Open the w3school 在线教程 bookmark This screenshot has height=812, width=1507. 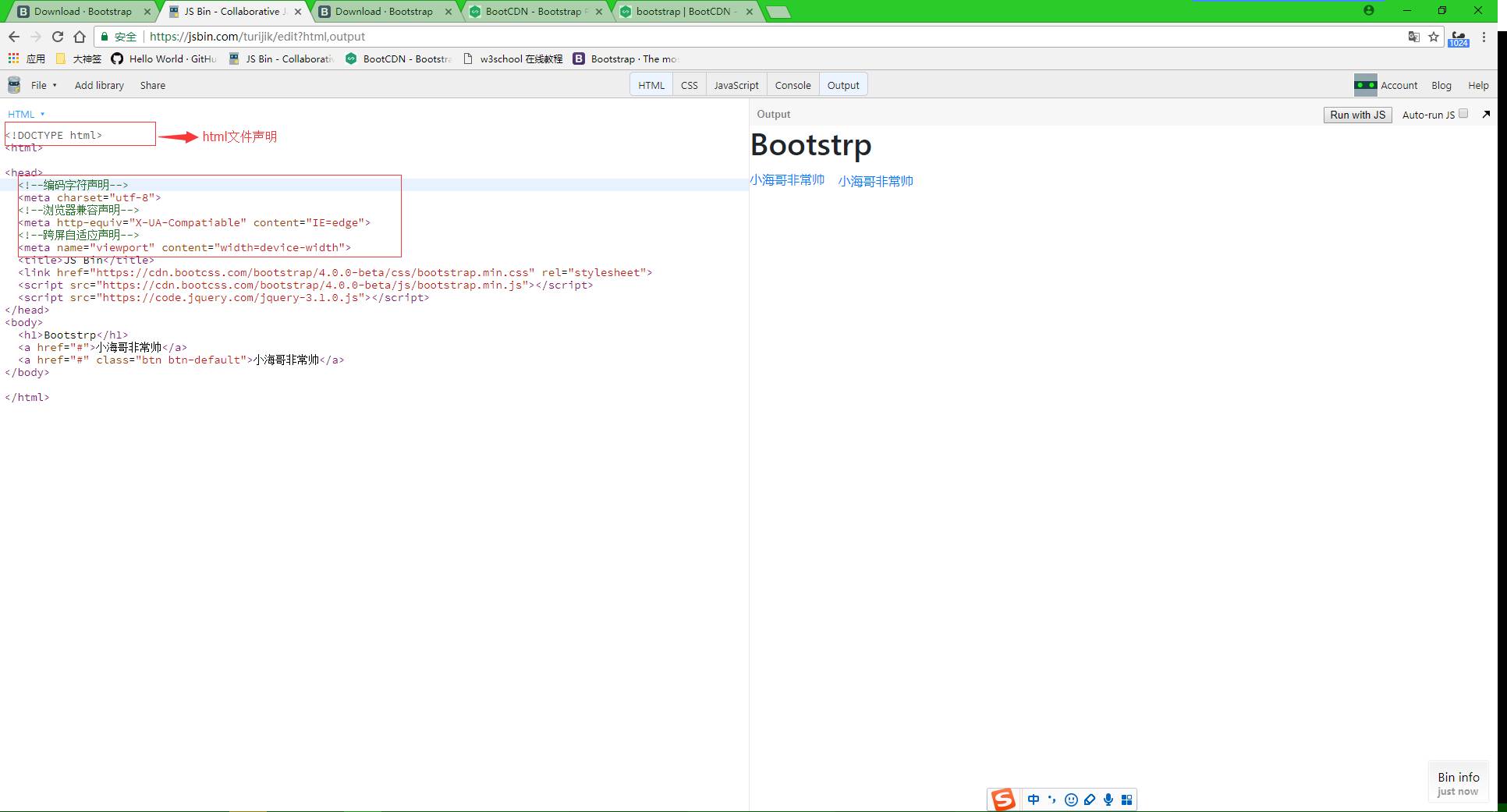(x=512, y=59)
